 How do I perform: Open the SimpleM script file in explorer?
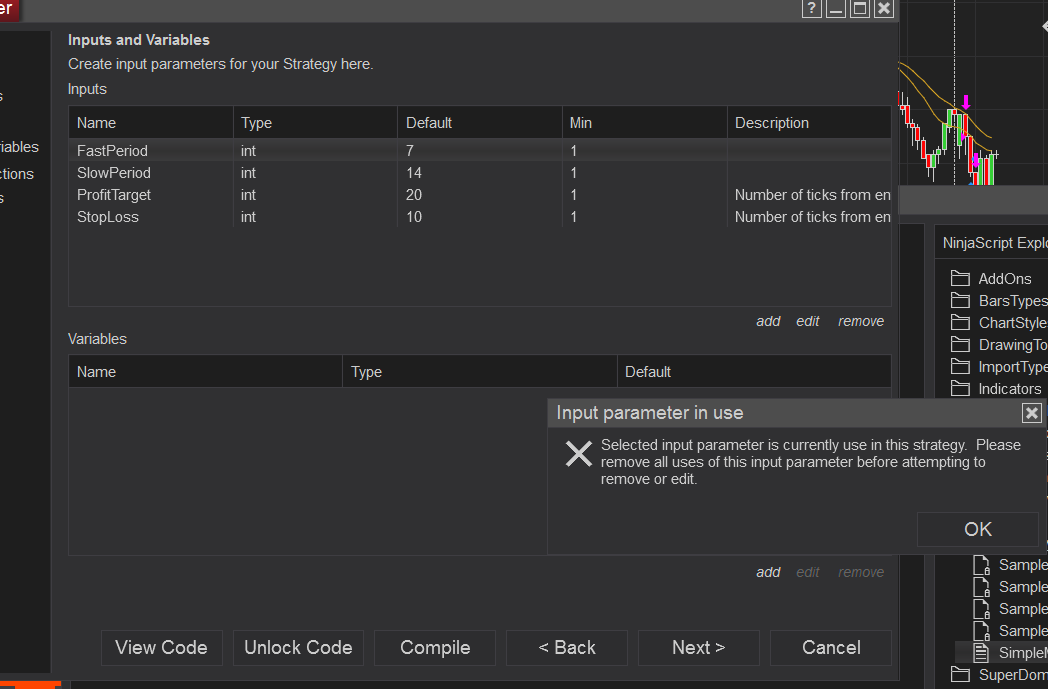(x=1021, y=653)
